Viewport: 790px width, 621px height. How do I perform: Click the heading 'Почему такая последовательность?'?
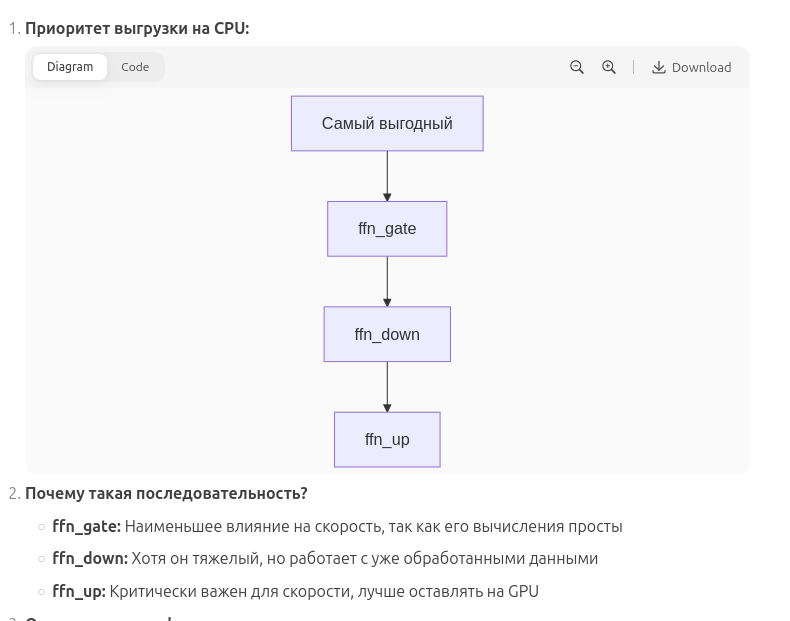pos(166,493)
